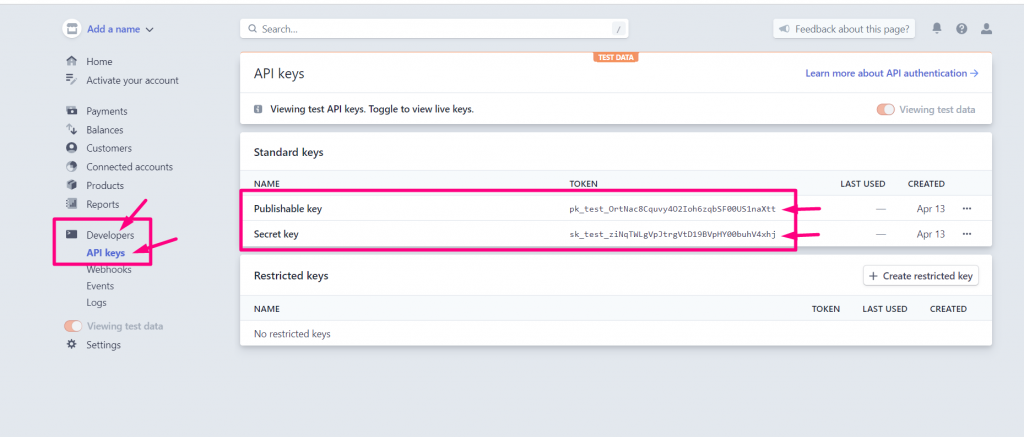Click the account store icon beside Add a name
Screen dimensions: 1024x437
click(x=72, y=29)
